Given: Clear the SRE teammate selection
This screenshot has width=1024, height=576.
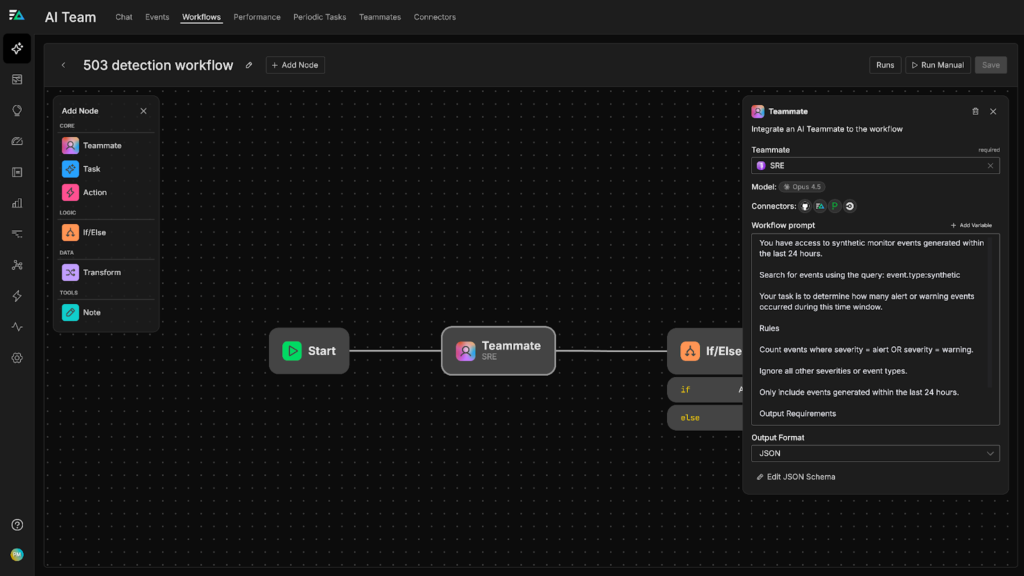Looking at the screenshot, I should click(990, 166).
